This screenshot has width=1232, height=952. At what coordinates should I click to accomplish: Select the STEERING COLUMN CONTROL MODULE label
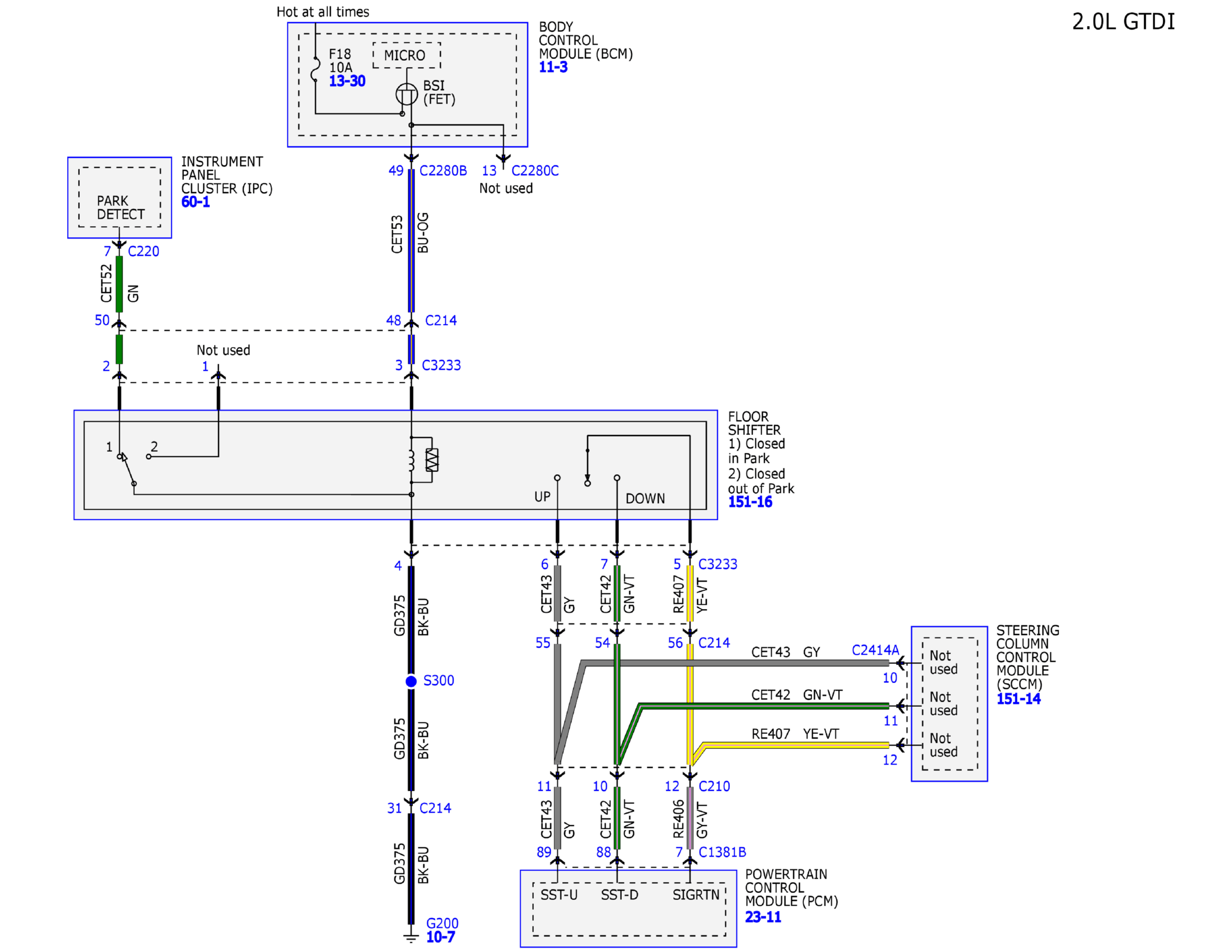(1027, 656)
